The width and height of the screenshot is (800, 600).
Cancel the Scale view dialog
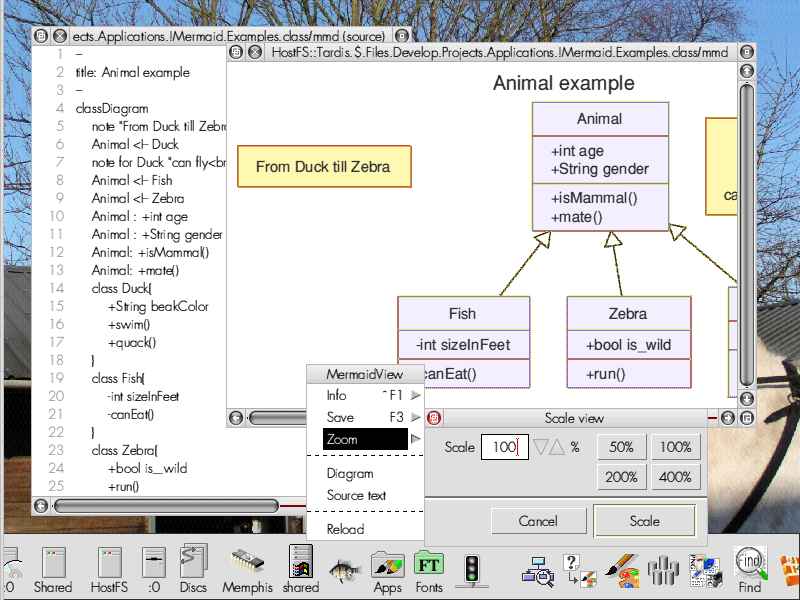(538, 521)
